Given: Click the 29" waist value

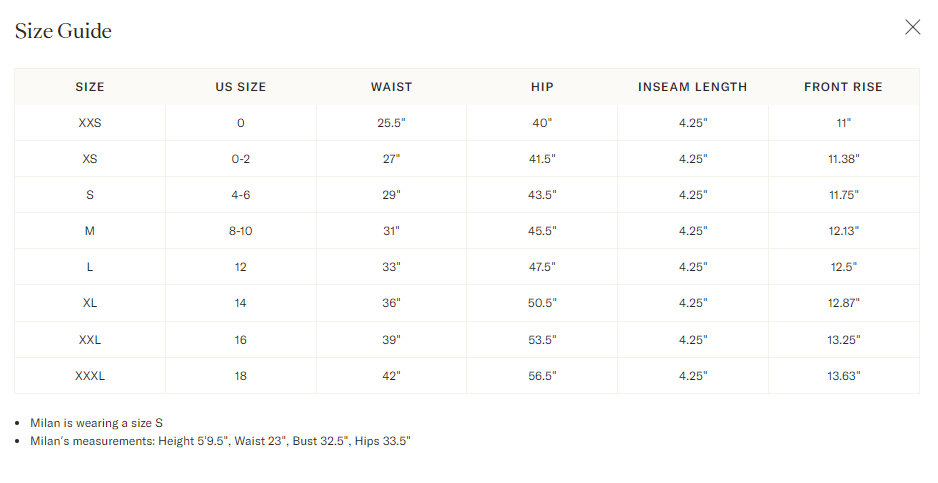Looking at the screenshot, I should click(391, 195).
